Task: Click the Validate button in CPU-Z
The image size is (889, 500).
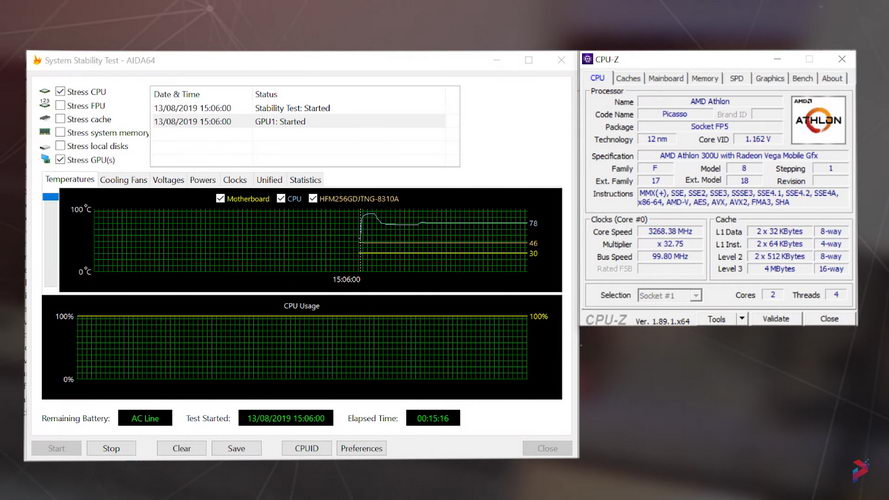Action: 776,319
